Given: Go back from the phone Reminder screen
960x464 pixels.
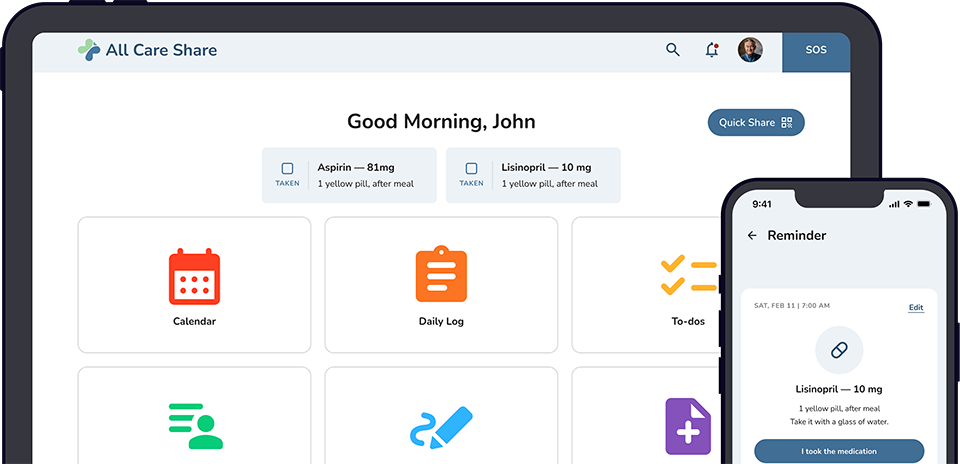Looking at the screenshot, I should pyautogui.click(x=752, y=235).
